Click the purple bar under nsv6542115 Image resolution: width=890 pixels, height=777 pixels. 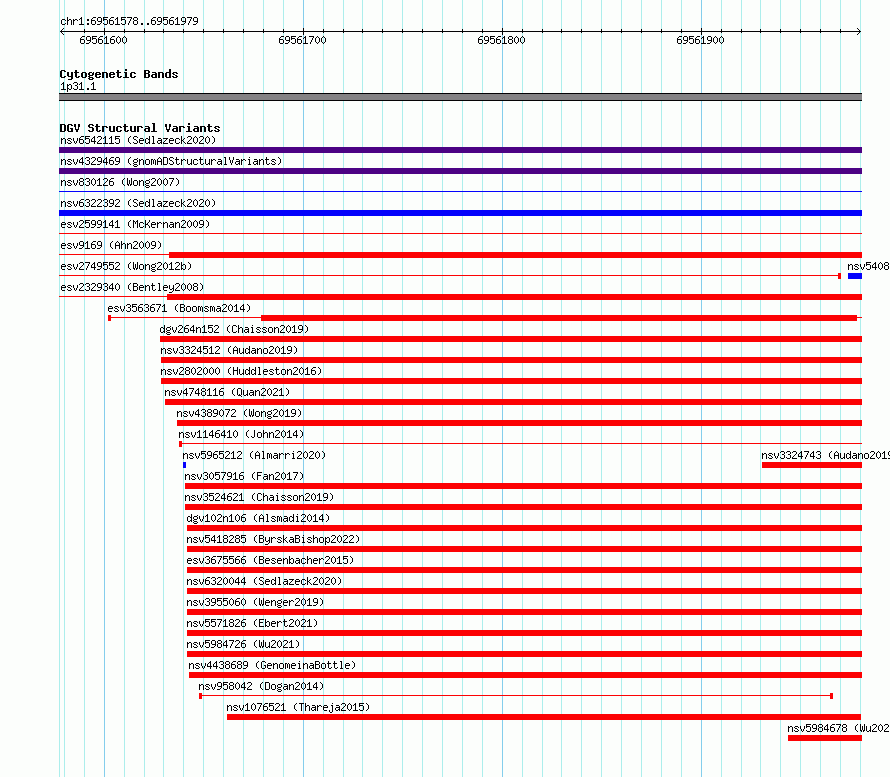pyautogui.click(x=460, y=150)
